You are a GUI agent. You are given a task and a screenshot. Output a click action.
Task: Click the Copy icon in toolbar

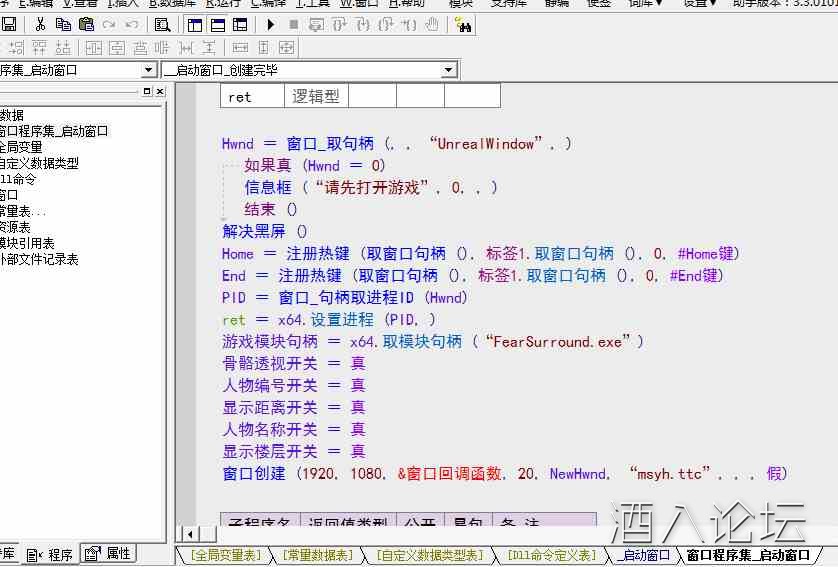(x=63, y=24)
